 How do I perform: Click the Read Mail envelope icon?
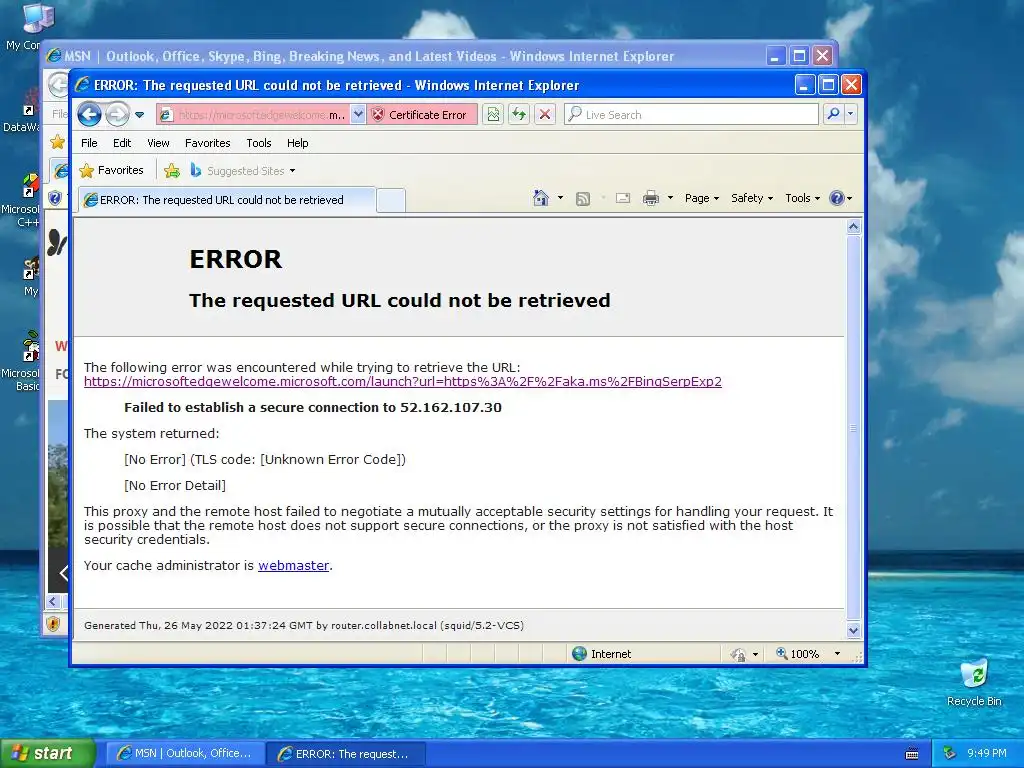622,199
